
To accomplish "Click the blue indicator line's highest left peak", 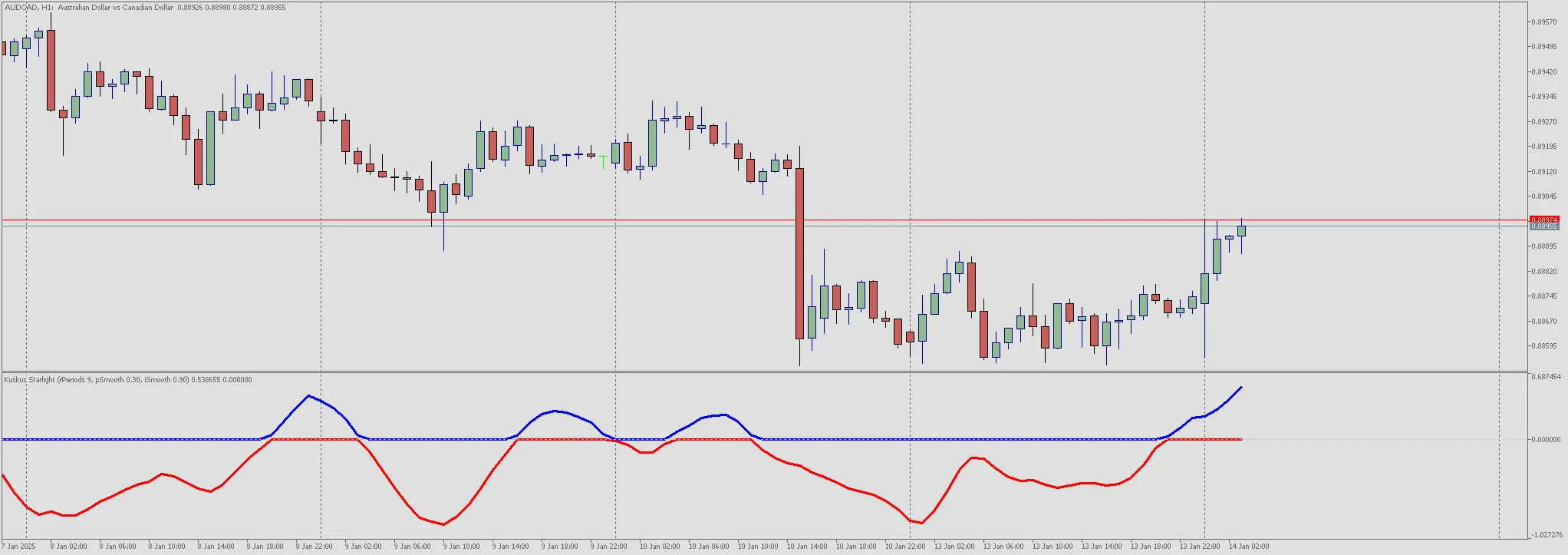I will [x=308, y=396].
